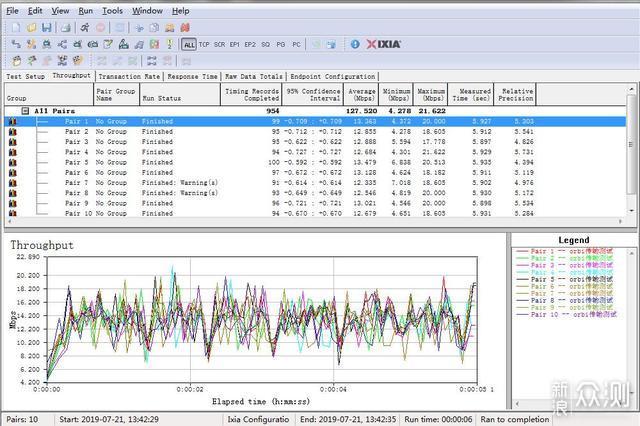Select the Pair 2 row
Image resolution: width=640 pixels, height=426 pixels.
coord(315,131)
